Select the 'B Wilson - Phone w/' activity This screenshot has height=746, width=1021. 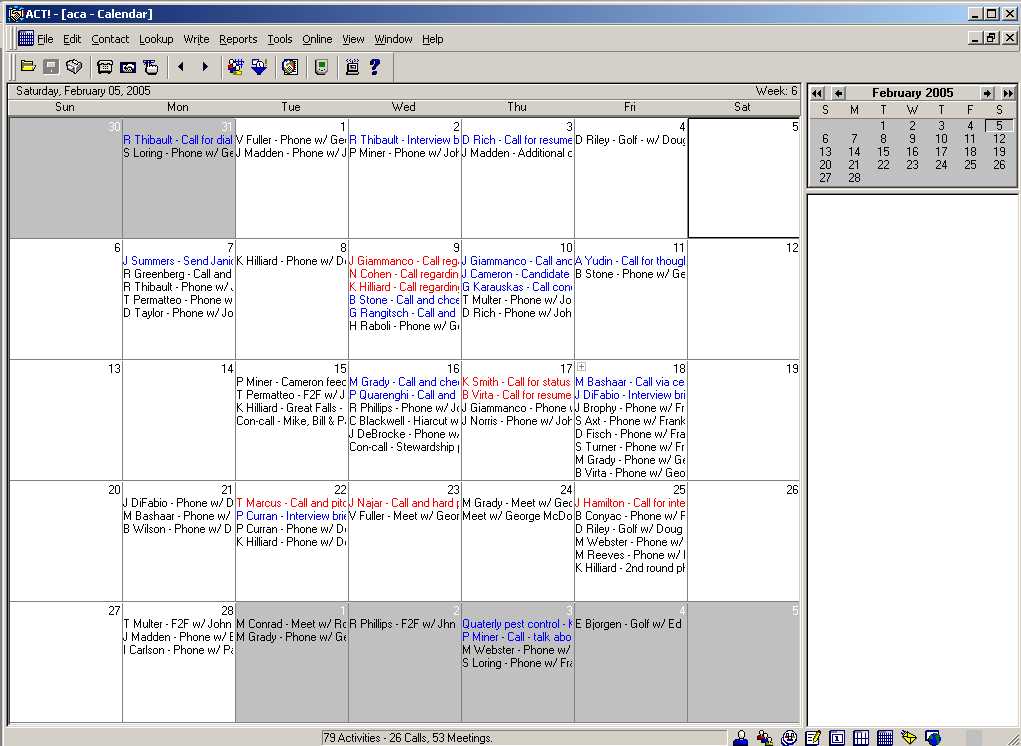(x=178, y=529)
